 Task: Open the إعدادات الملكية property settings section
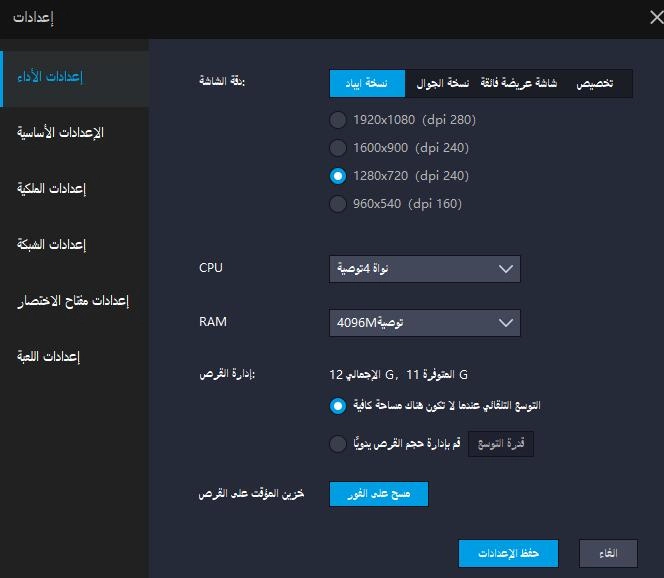[51, 188]
